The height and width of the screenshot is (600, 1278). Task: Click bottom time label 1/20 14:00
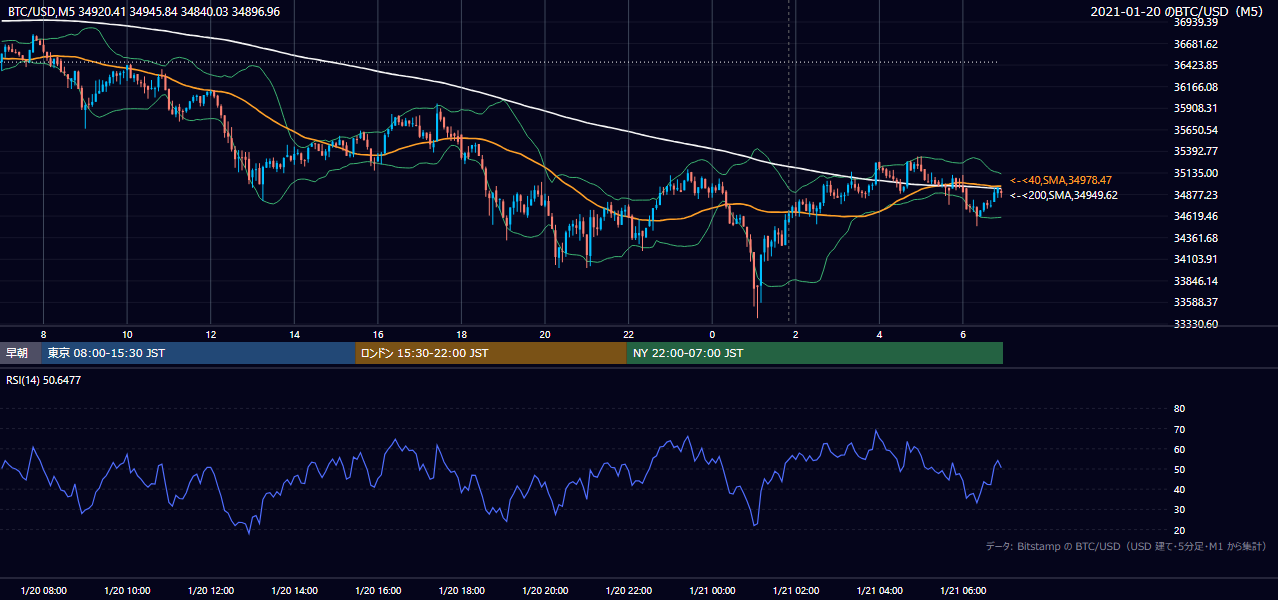(294, 591)
